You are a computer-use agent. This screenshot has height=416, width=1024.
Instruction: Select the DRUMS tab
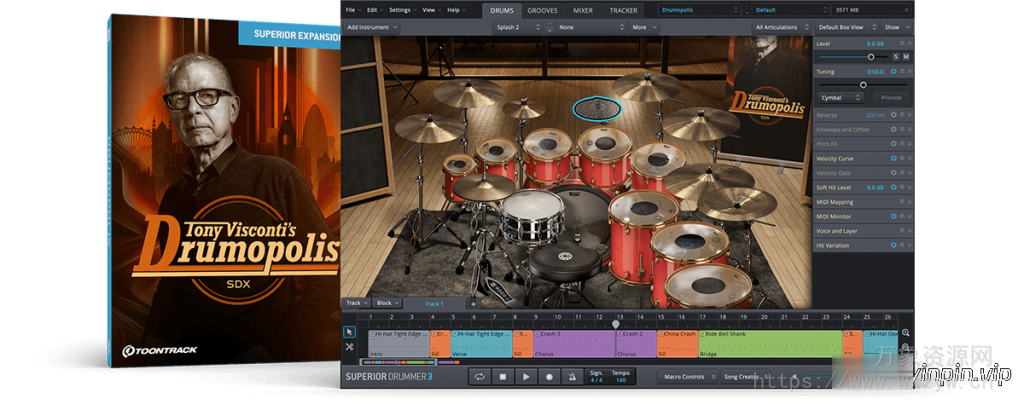[502, 10]
